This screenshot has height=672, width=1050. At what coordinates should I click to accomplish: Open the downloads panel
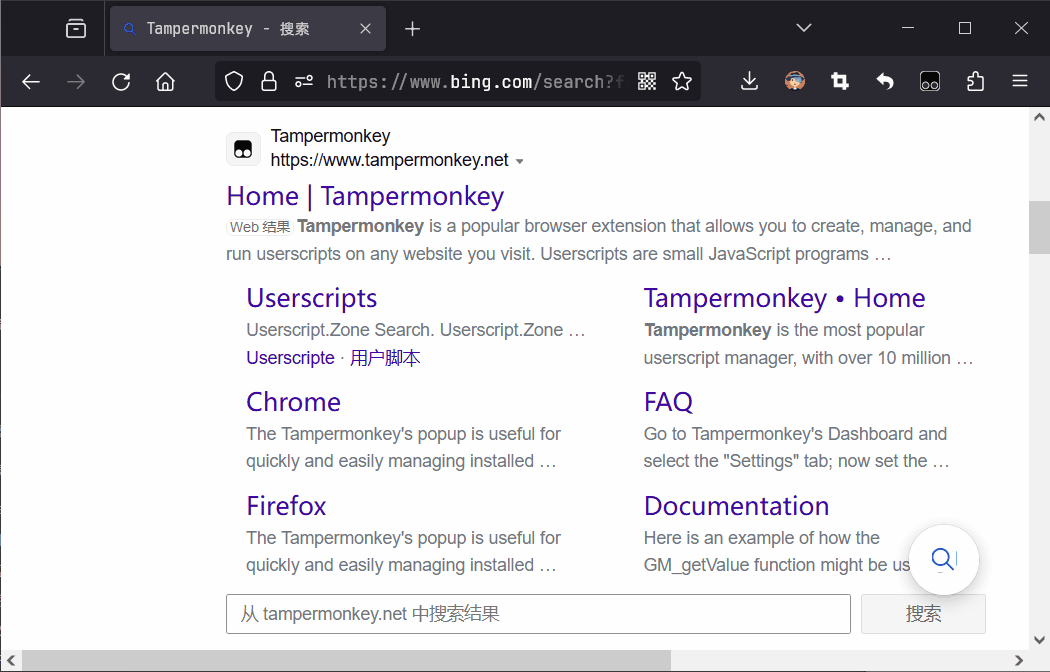pos(749,82)
